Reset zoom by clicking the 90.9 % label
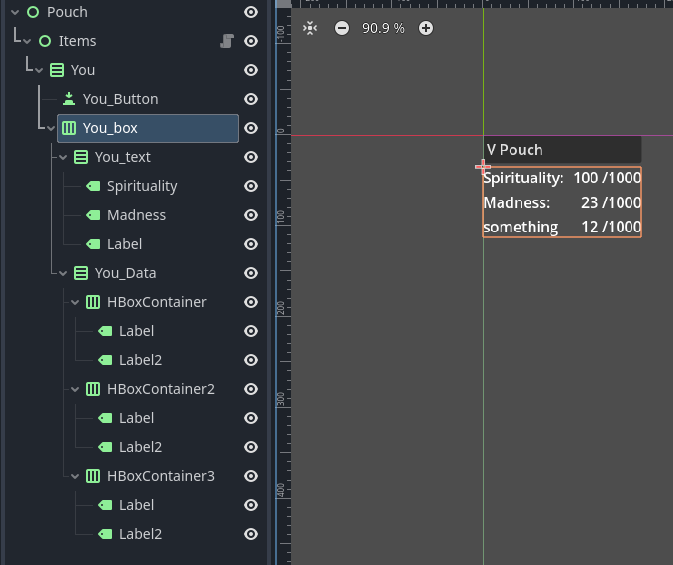 pyautogui.click(x=383, y=28)
